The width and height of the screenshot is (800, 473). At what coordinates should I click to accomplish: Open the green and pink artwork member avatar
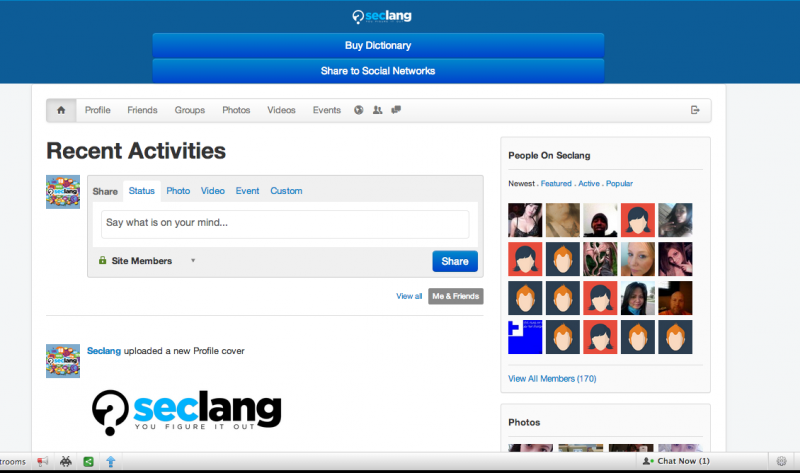click(600, 259)
